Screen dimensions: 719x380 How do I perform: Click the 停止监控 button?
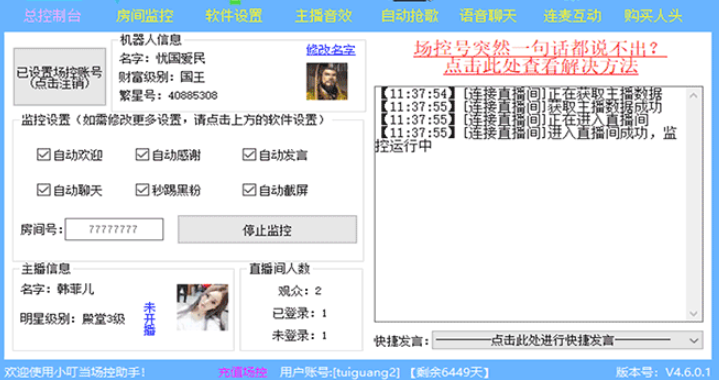point(267,229)
